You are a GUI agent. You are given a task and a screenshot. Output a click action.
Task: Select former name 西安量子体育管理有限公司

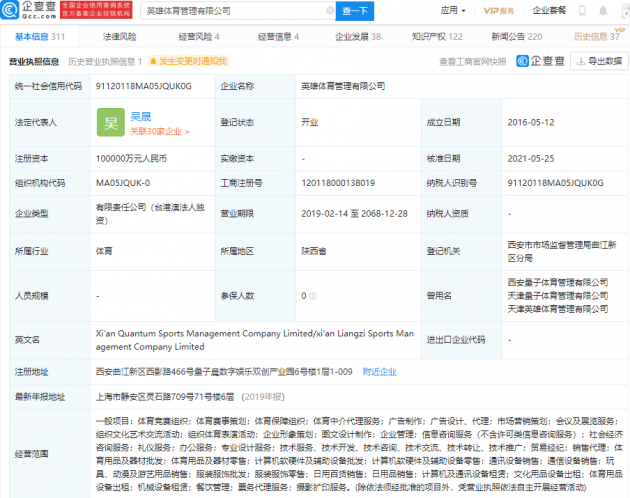[558, 283]
